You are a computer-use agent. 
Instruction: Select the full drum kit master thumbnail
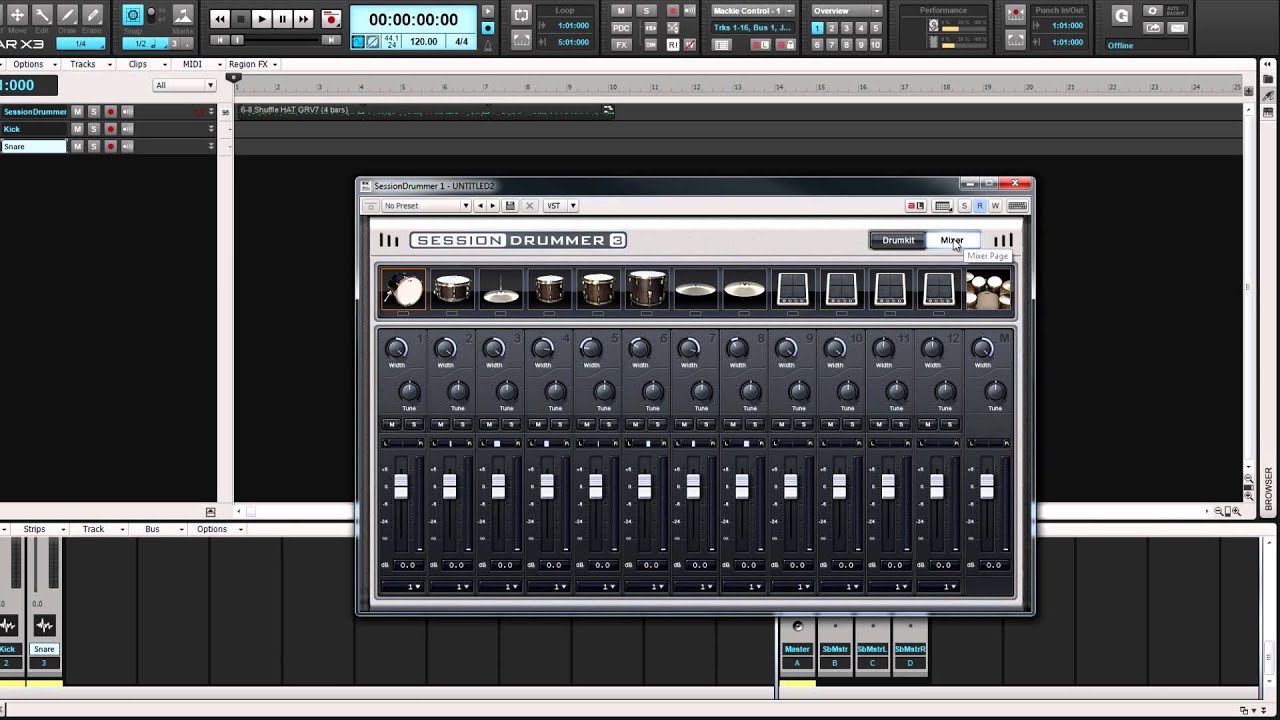[x=988, y=290]
